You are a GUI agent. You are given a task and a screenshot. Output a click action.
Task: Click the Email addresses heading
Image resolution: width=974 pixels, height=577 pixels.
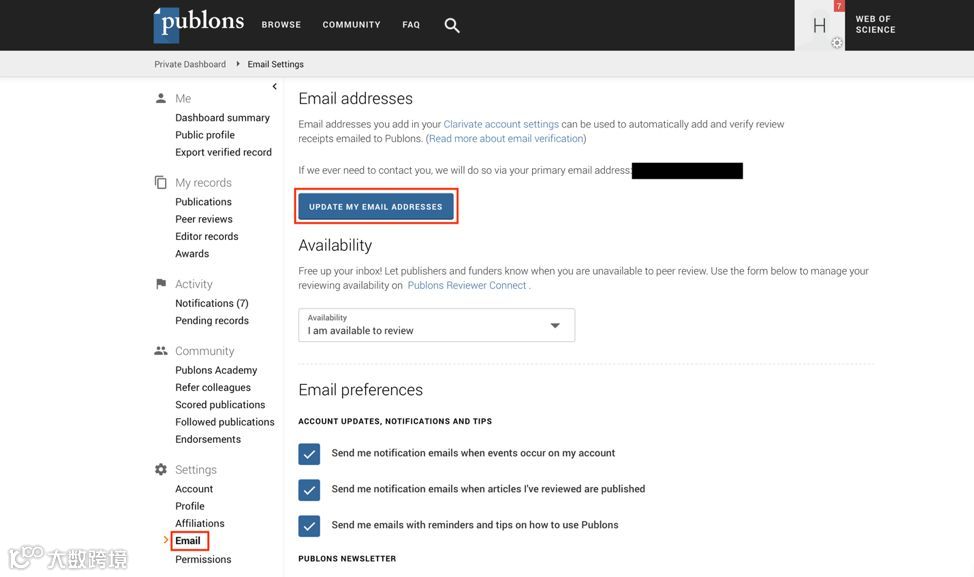(x=355, y=98)
